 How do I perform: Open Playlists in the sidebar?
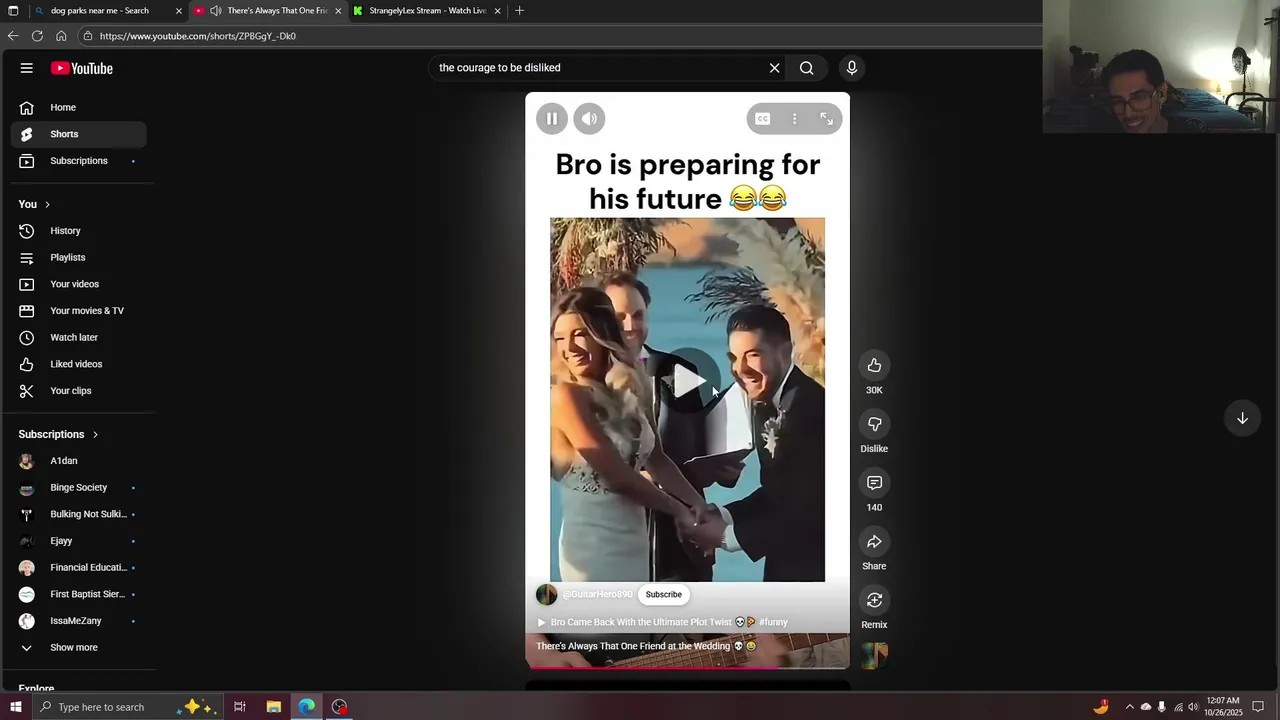pos(78,257)
